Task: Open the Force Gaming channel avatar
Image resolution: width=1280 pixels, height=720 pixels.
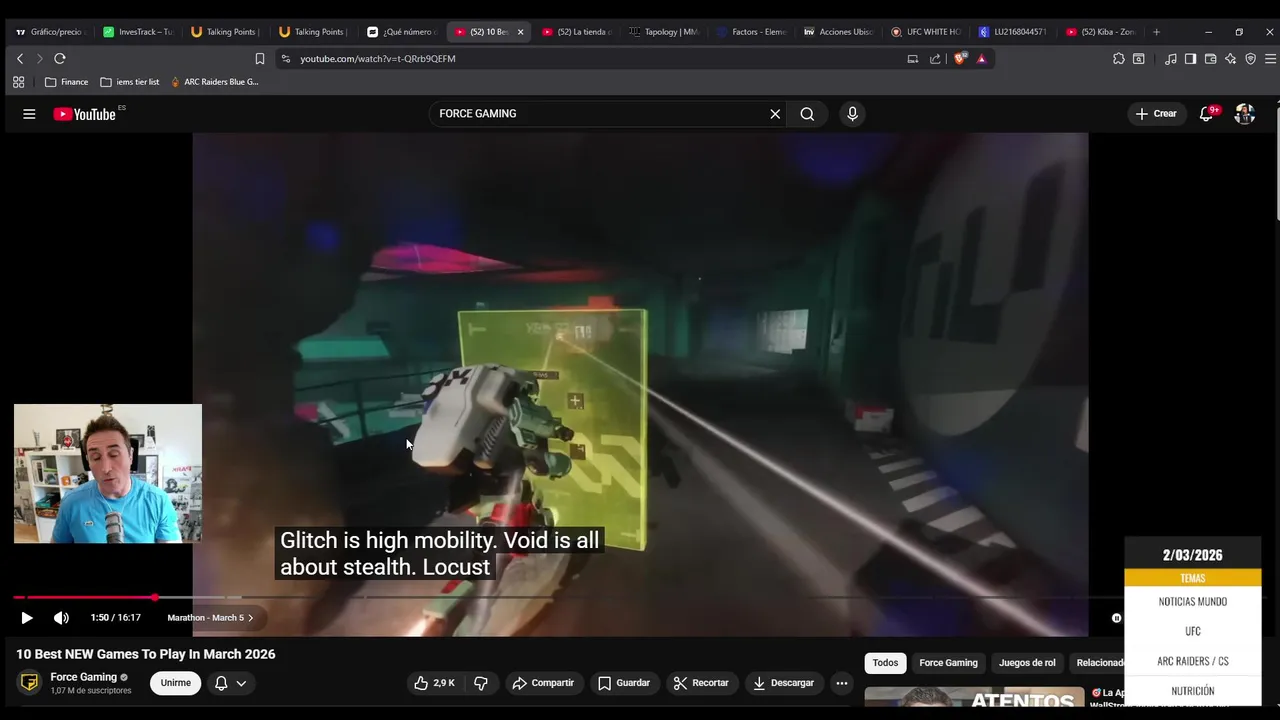Action: click(x=30, y=683)
